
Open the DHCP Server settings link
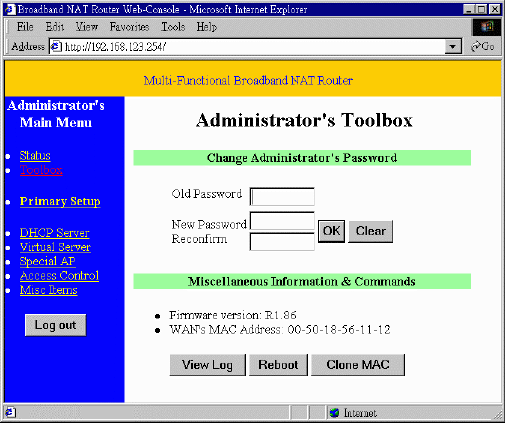(55, 233)
